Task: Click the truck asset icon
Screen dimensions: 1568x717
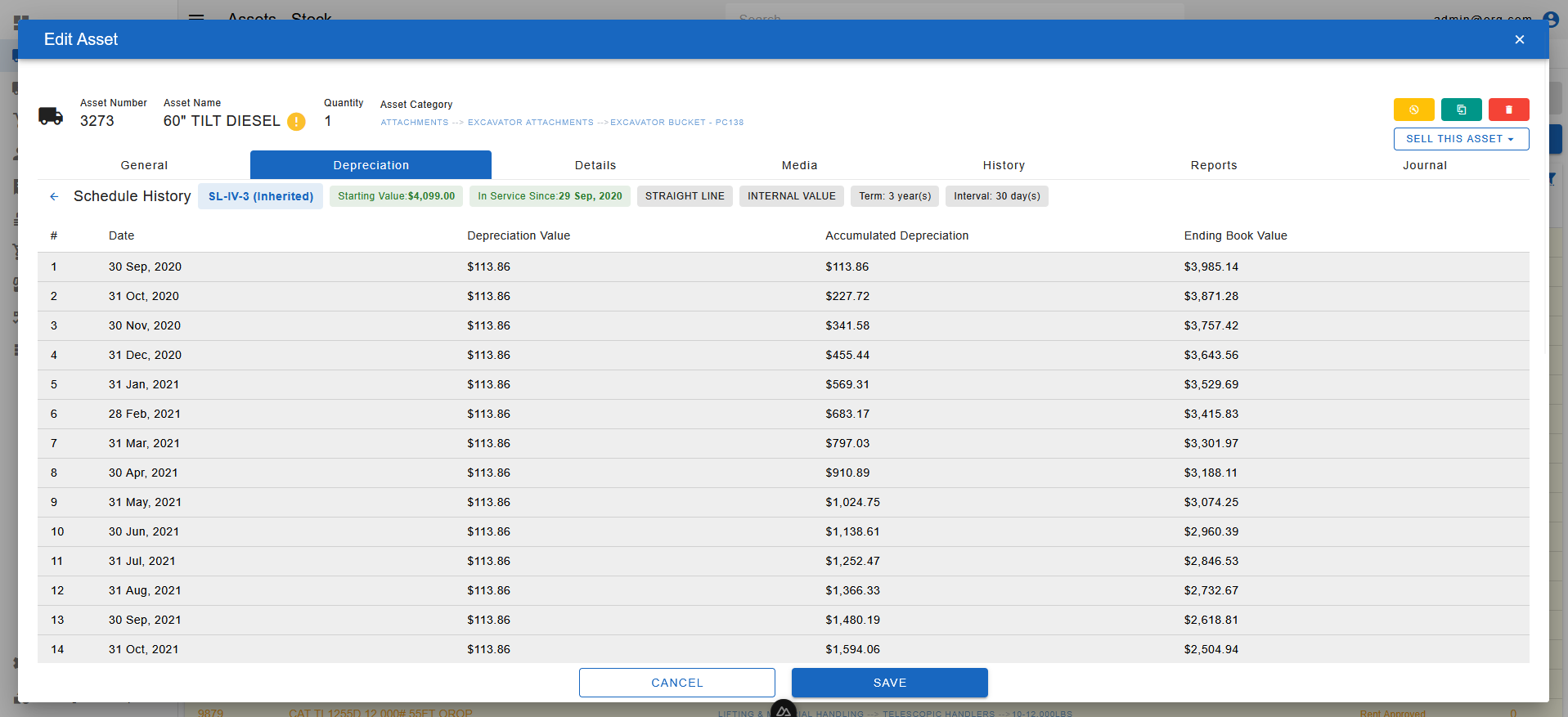Action: tap(51, 116)
